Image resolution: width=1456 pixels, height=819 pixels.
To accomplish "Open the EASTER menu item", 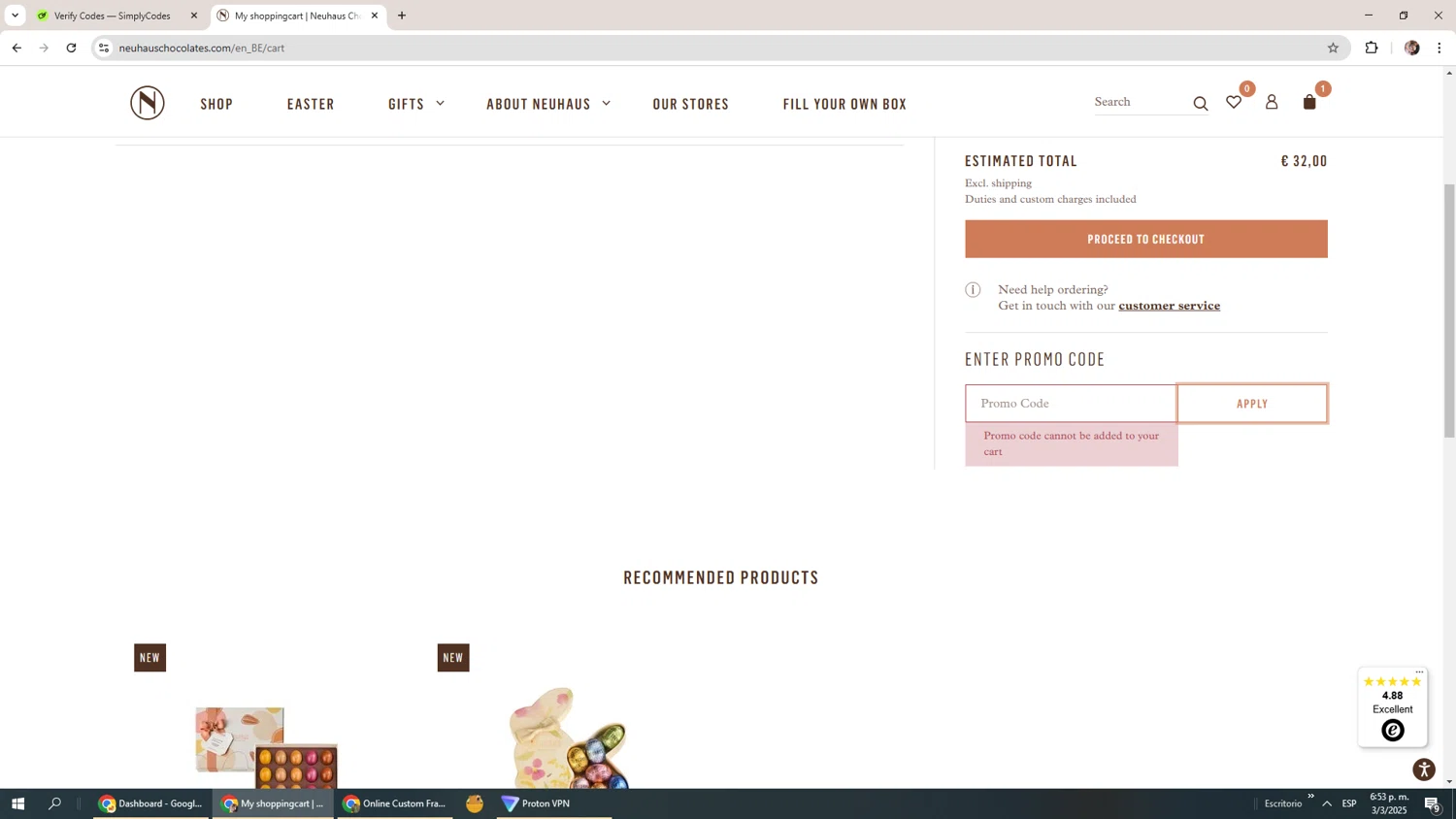I will (x=311, y=104).
